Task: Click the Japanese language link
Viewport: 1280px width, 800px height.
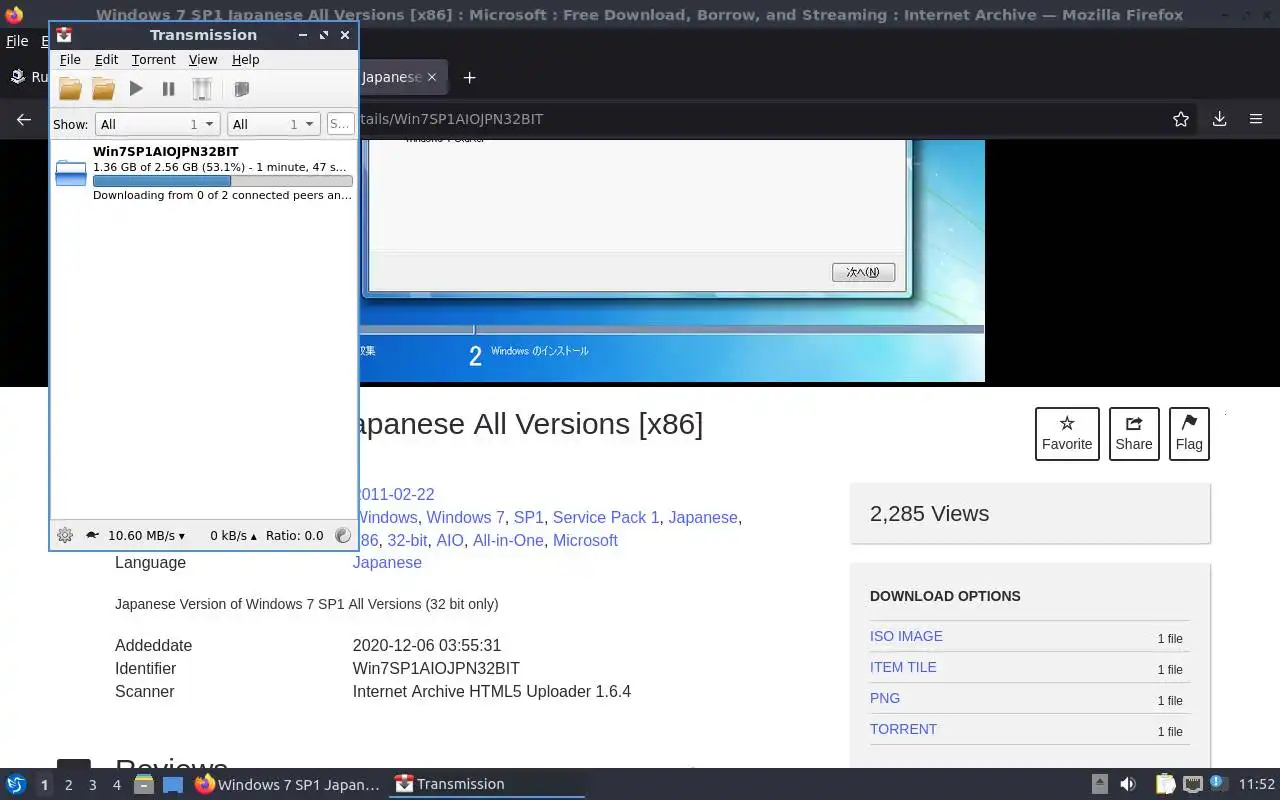Action: [387, 562]
